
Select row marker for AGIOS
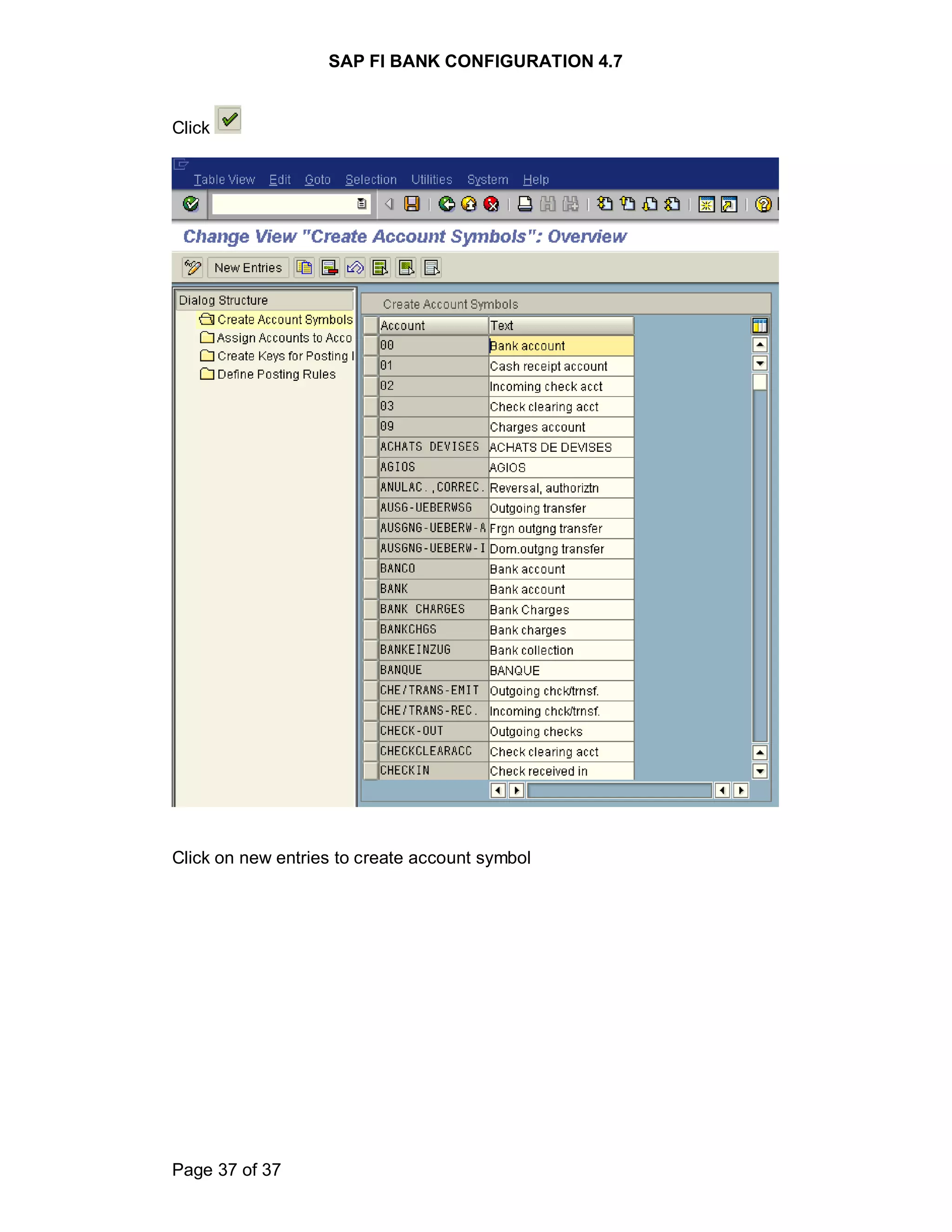(x=370, y=467)
